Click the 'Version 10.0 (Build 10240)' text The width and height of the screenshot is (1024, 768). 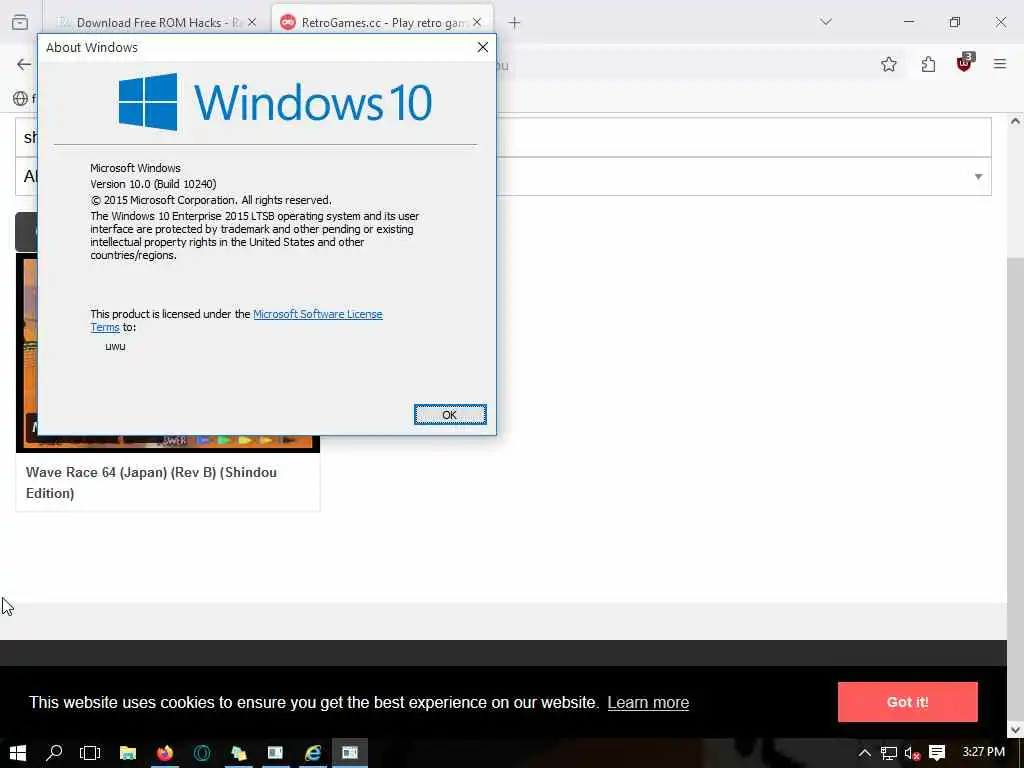153,184
